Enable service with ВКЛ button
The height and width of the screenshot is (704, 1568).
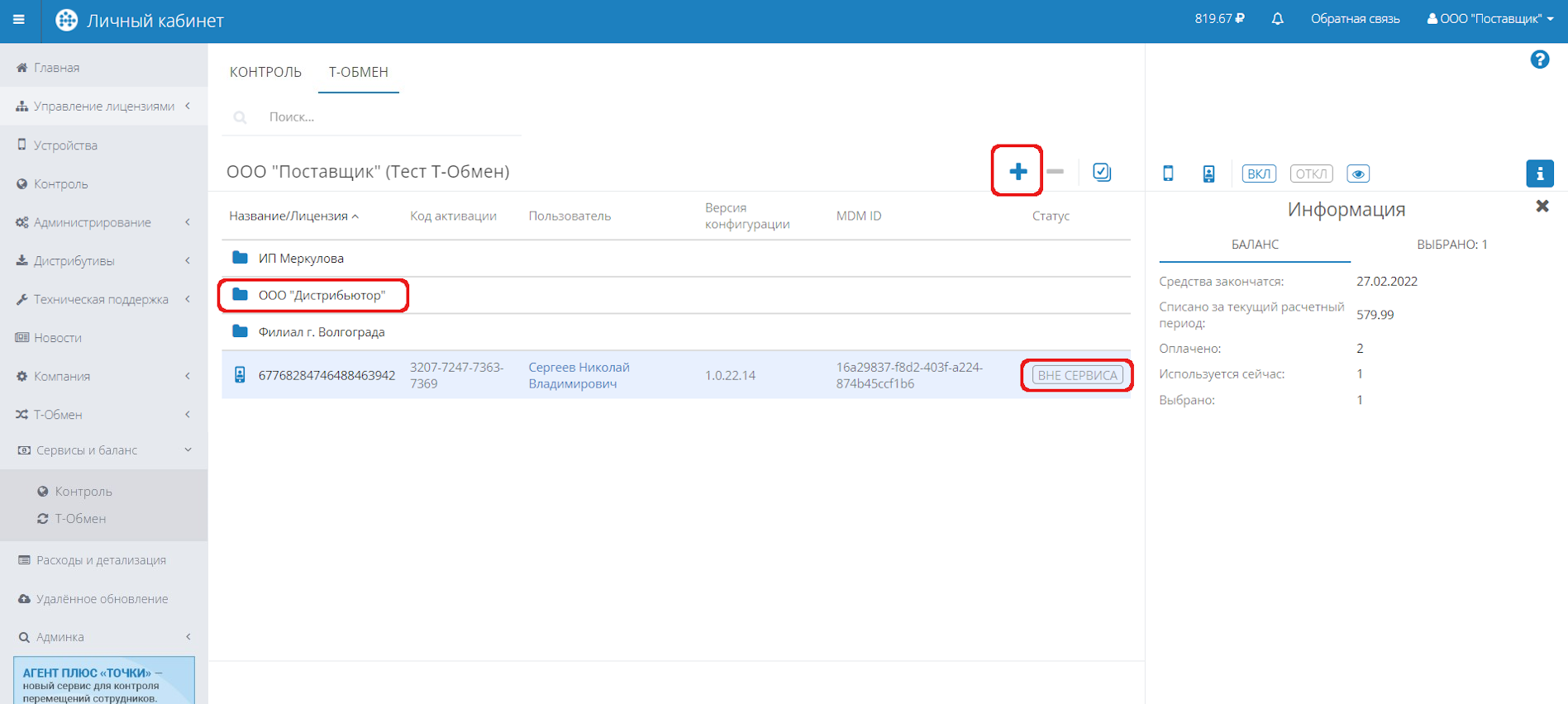(x=1258, y=174)
